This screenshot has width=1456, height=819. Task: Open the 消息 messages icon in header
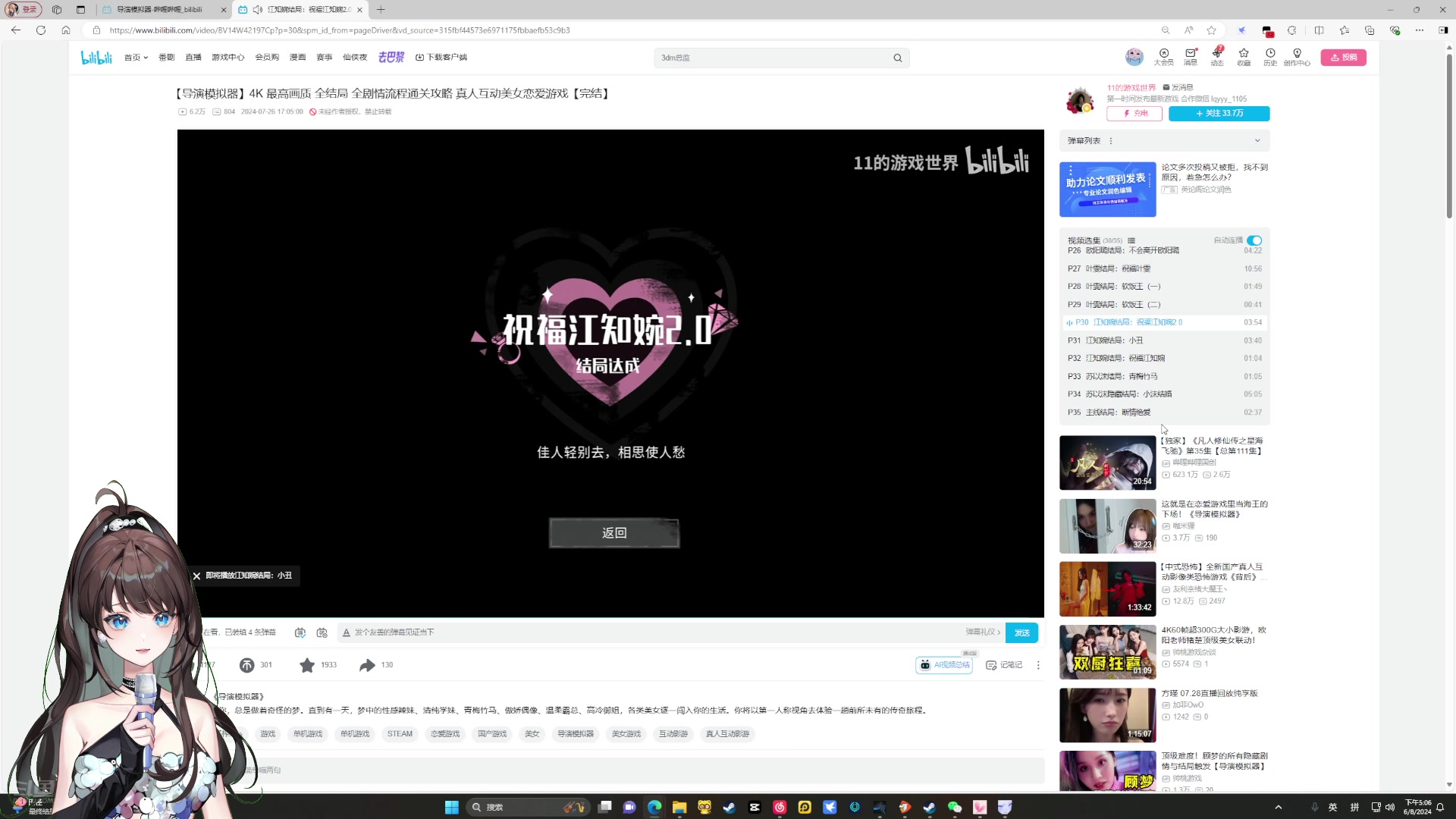pyautogui.click(x=1191, y=57)
